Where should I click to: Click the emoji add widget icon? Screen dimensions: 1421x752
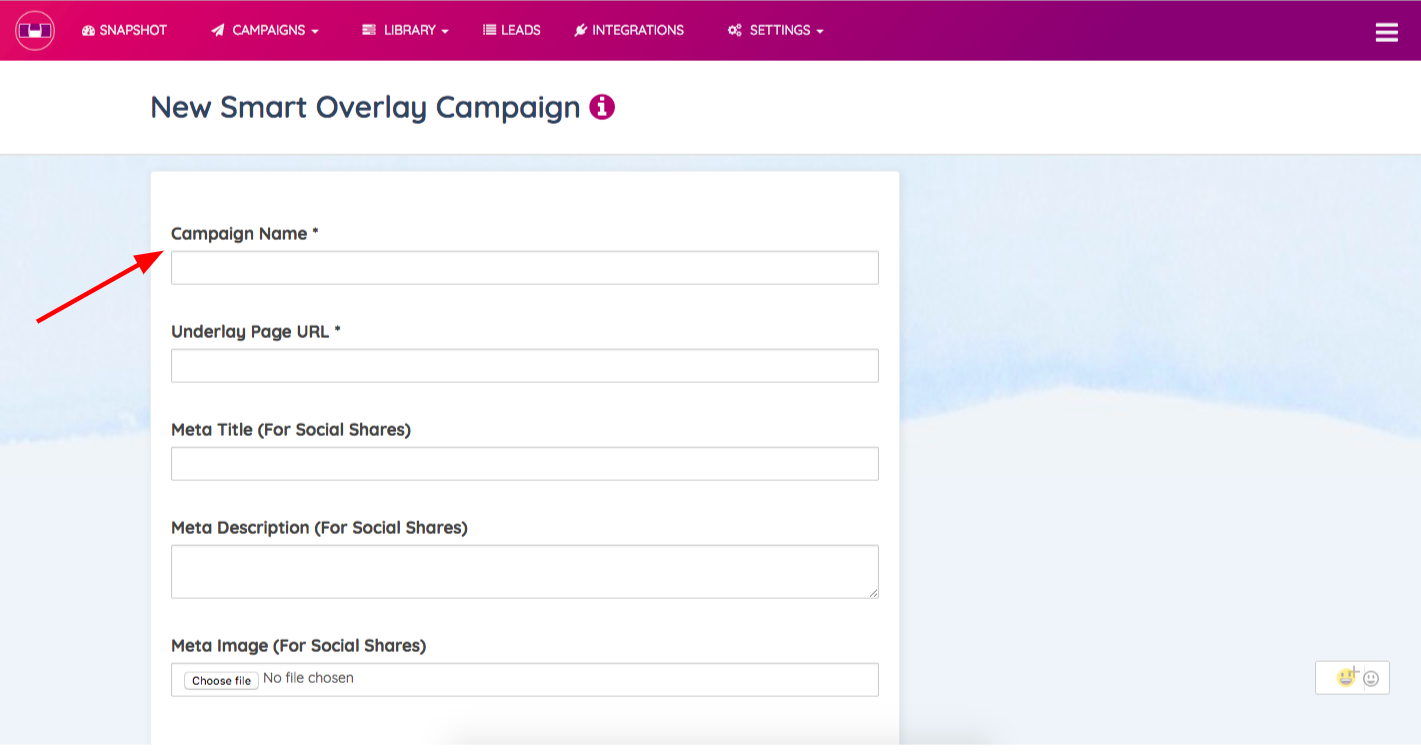click(1348, 677)
